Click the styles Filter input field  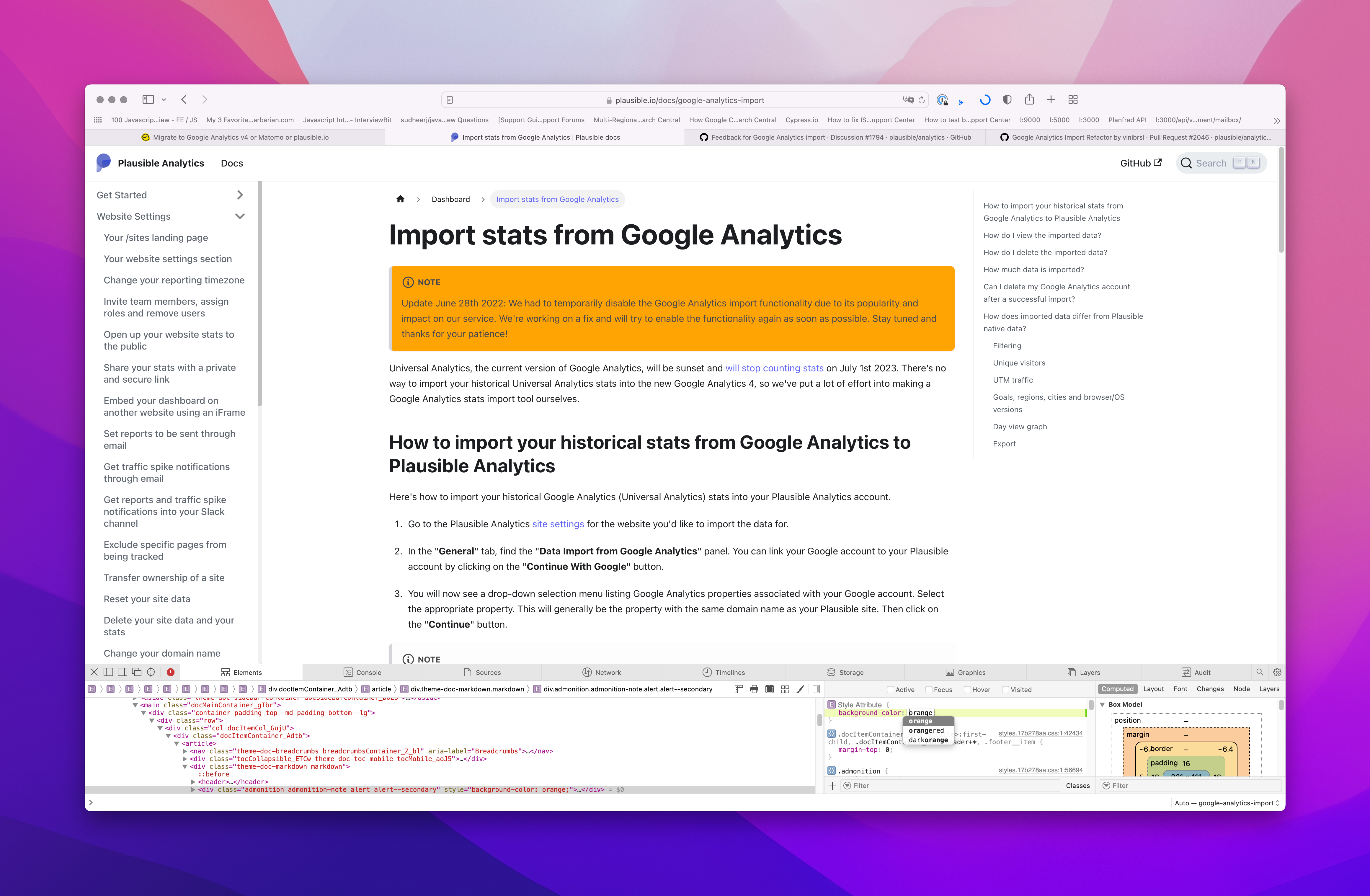click(x=950, y=786)
